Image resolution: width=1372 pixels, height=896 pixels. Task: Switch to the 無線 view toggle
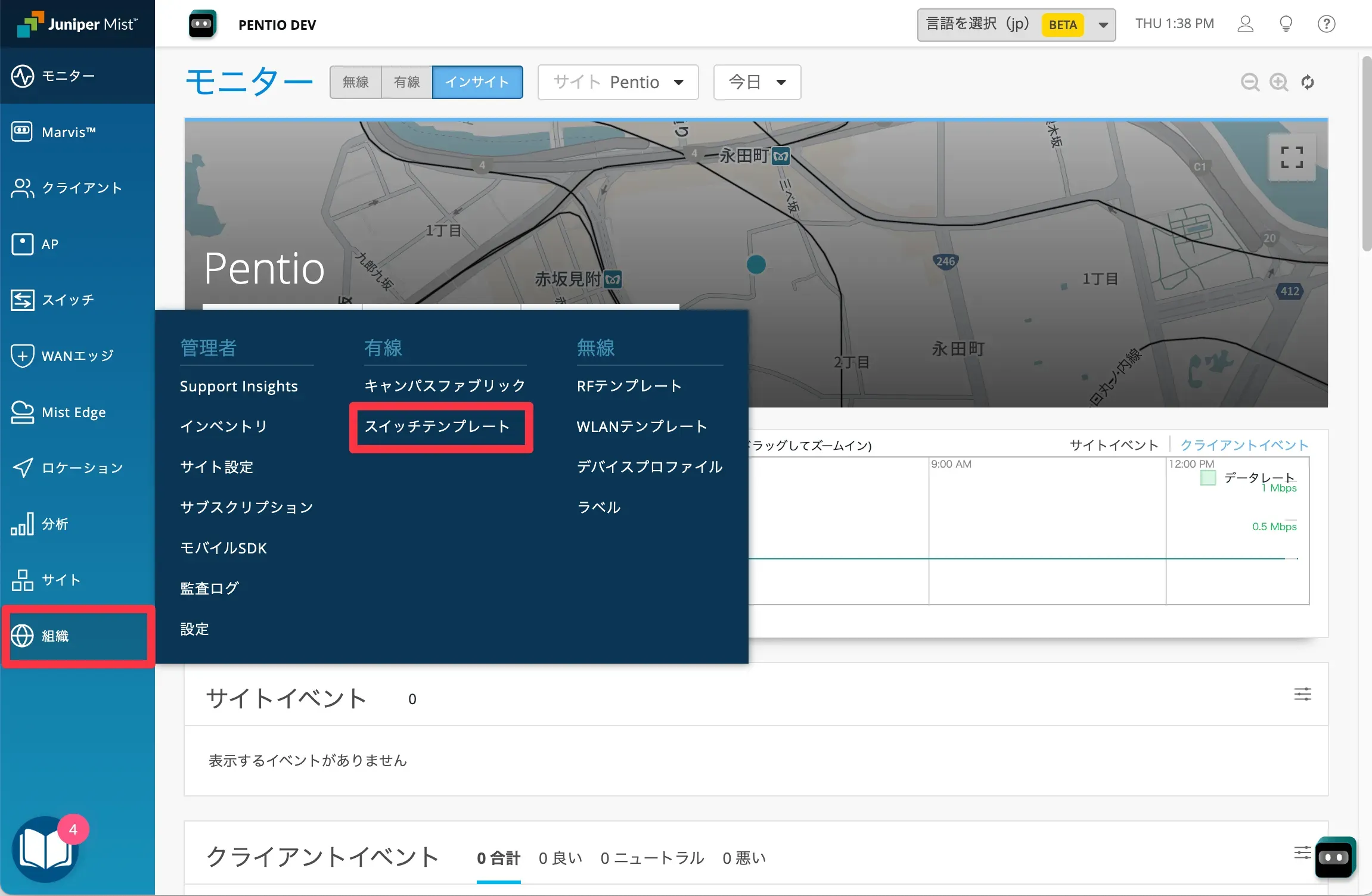click(356, 82)
